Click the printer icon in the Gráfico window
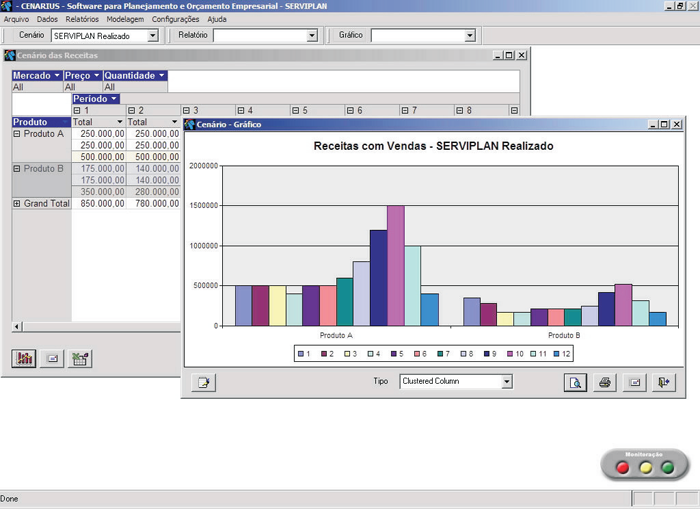Viewport: 700px width, 509px height. pos(605,382)
